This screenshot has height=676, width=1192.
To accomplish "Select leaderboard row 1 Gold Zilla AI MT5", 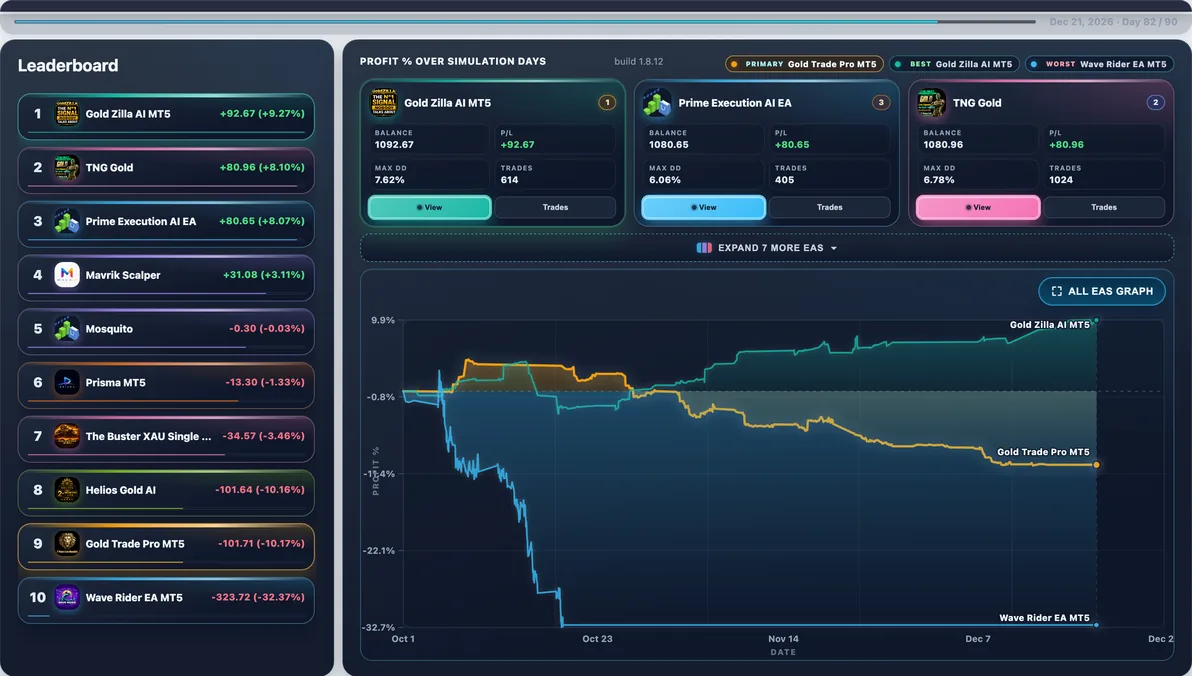I will (x=166, y=116).
